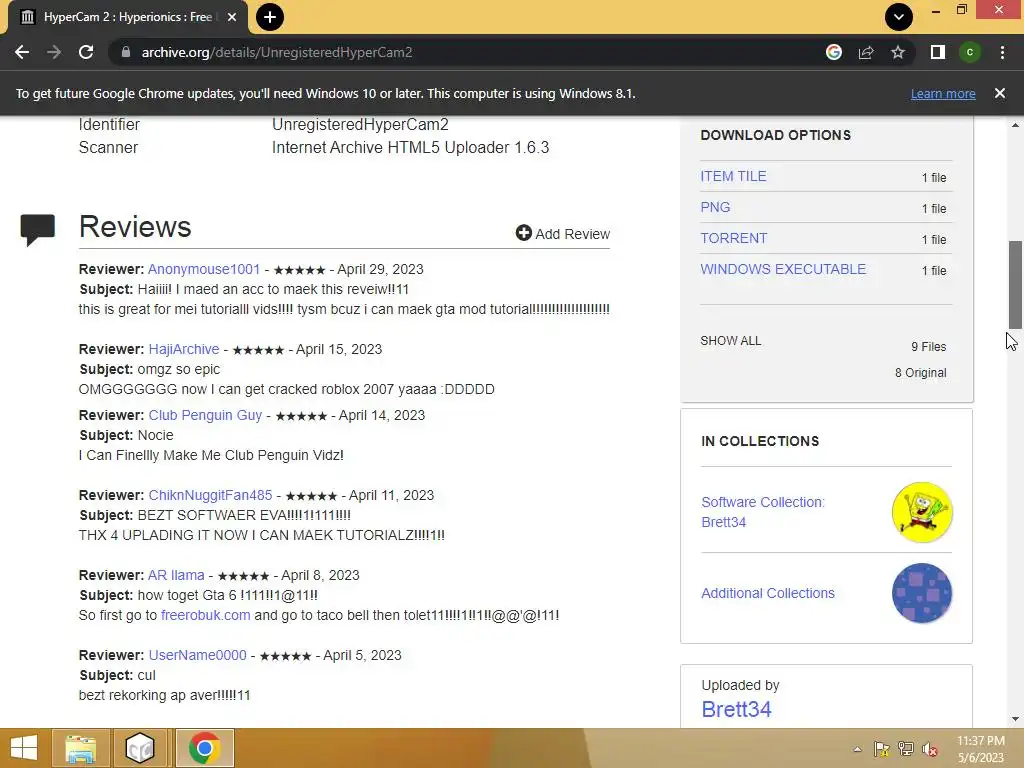Share this page via share icon
1024x768 pixels.
tap(866, 52)
